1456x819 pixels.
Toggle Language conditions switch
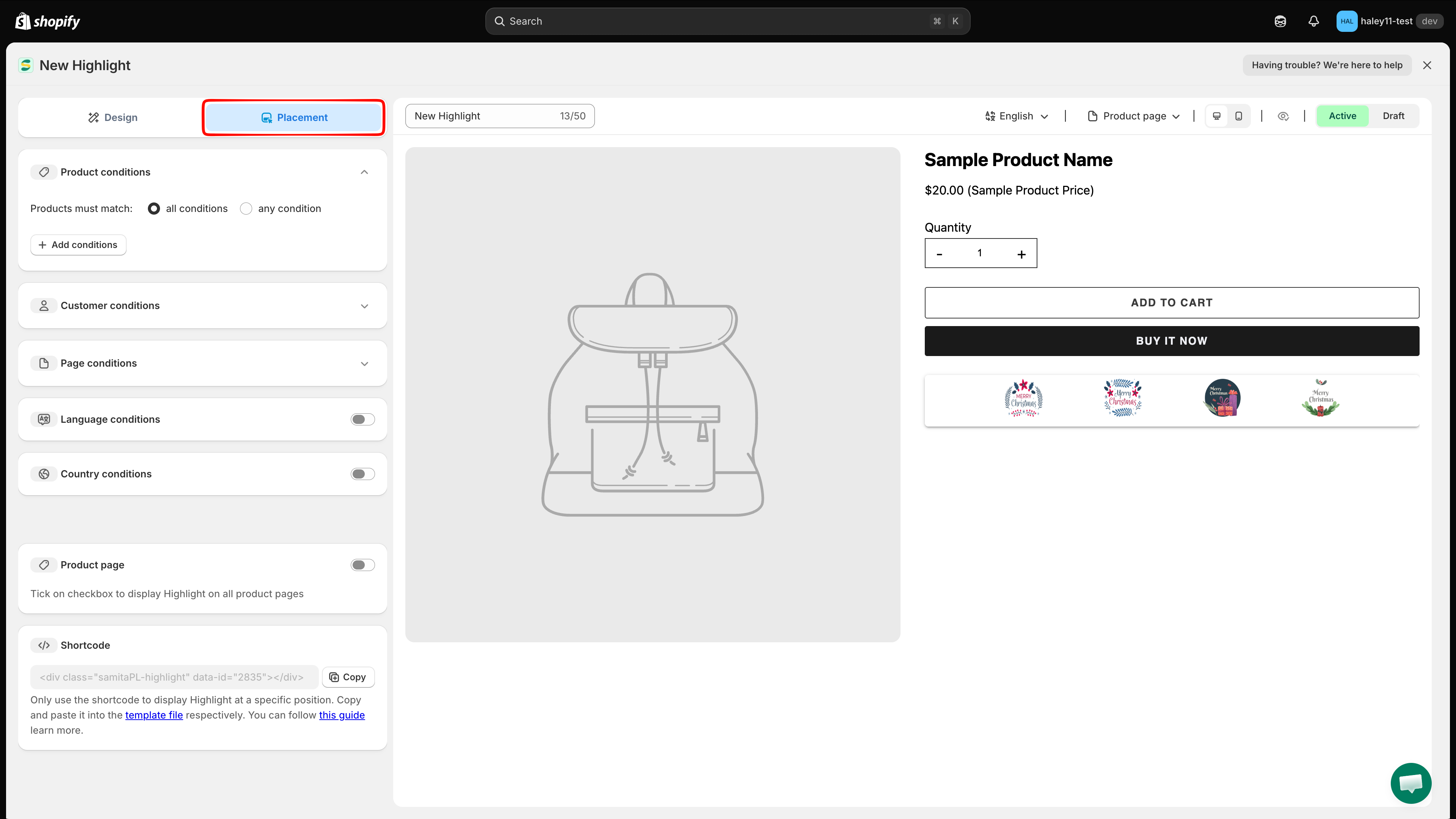pyautogui.click(x=363, y=419)
